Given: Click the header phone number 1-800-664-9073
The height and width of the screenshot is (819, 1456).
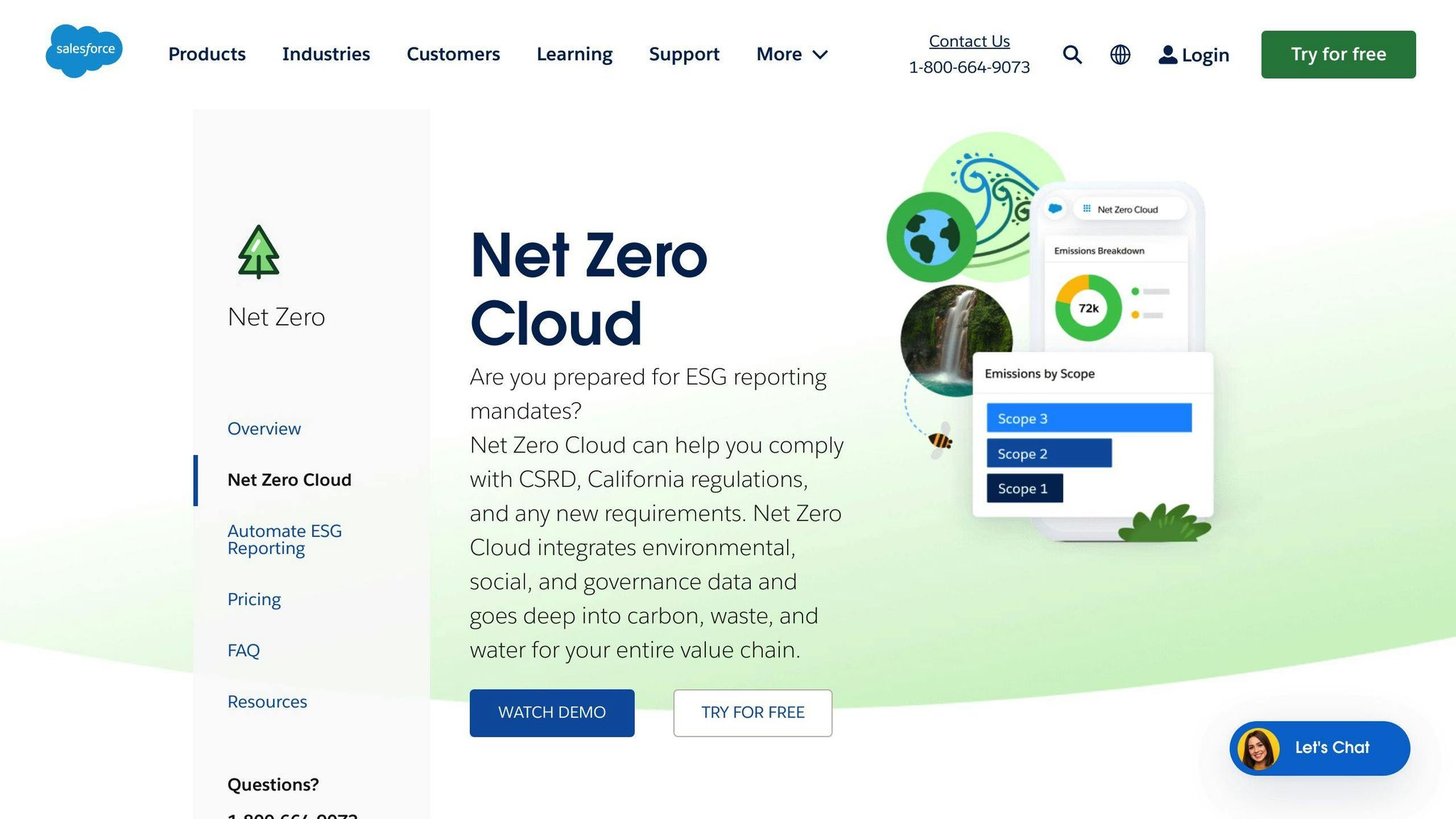Looking at the screenshot, I should [969, 67].
